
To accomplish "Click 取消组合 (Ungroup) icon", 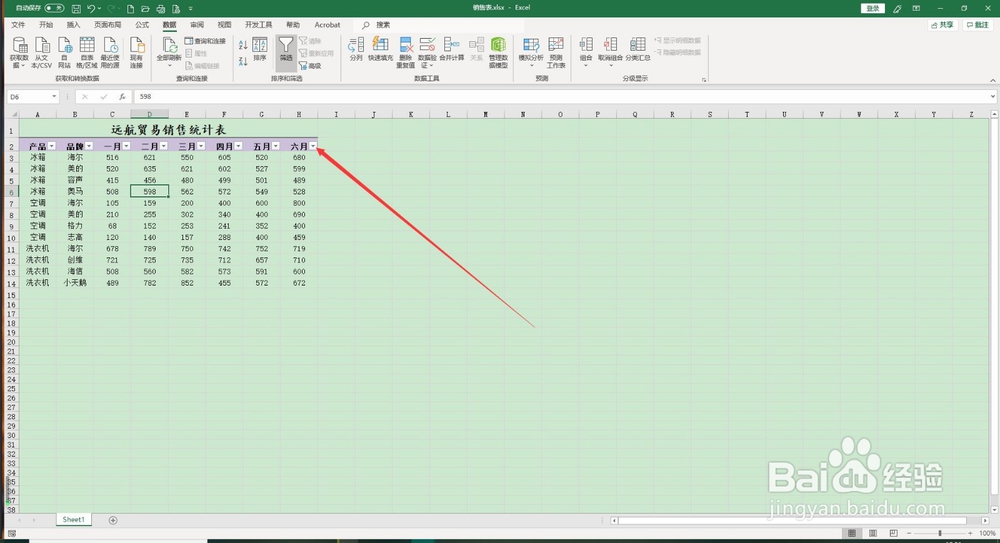I will click(x=610, y=52).
